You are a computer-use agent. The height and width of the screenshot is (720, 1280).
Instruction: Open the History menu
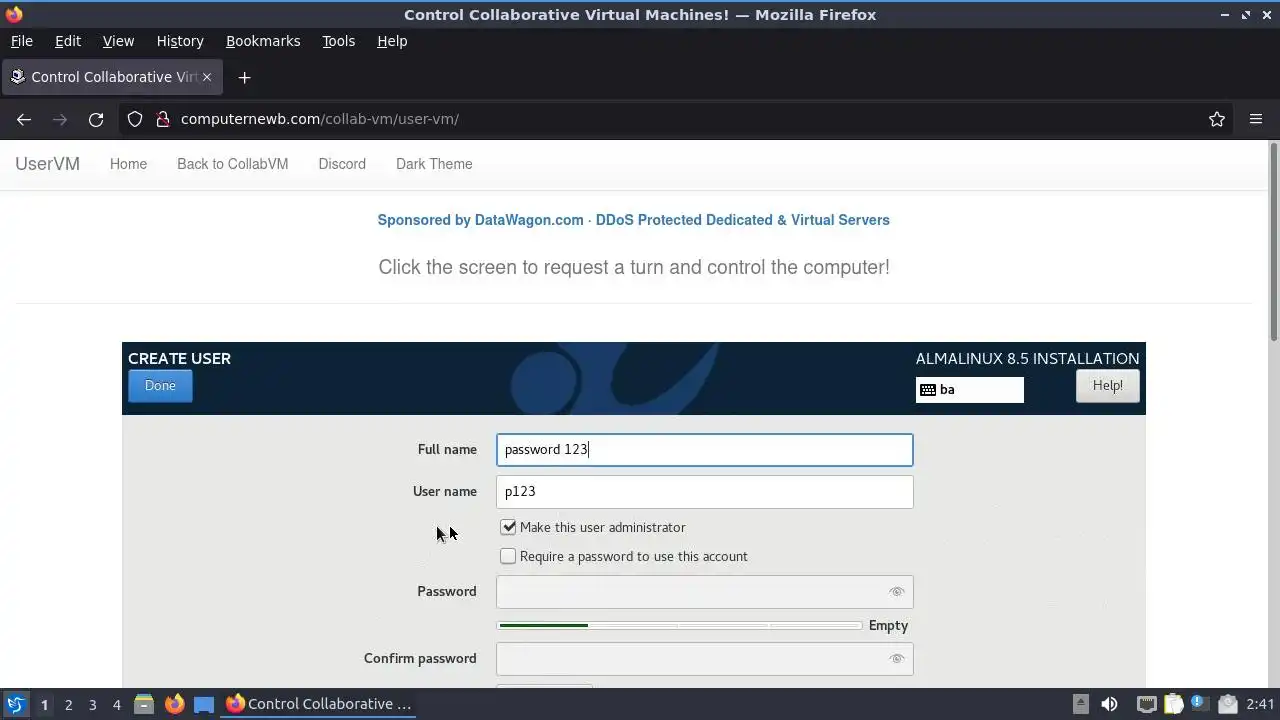[x=180, y=41]
